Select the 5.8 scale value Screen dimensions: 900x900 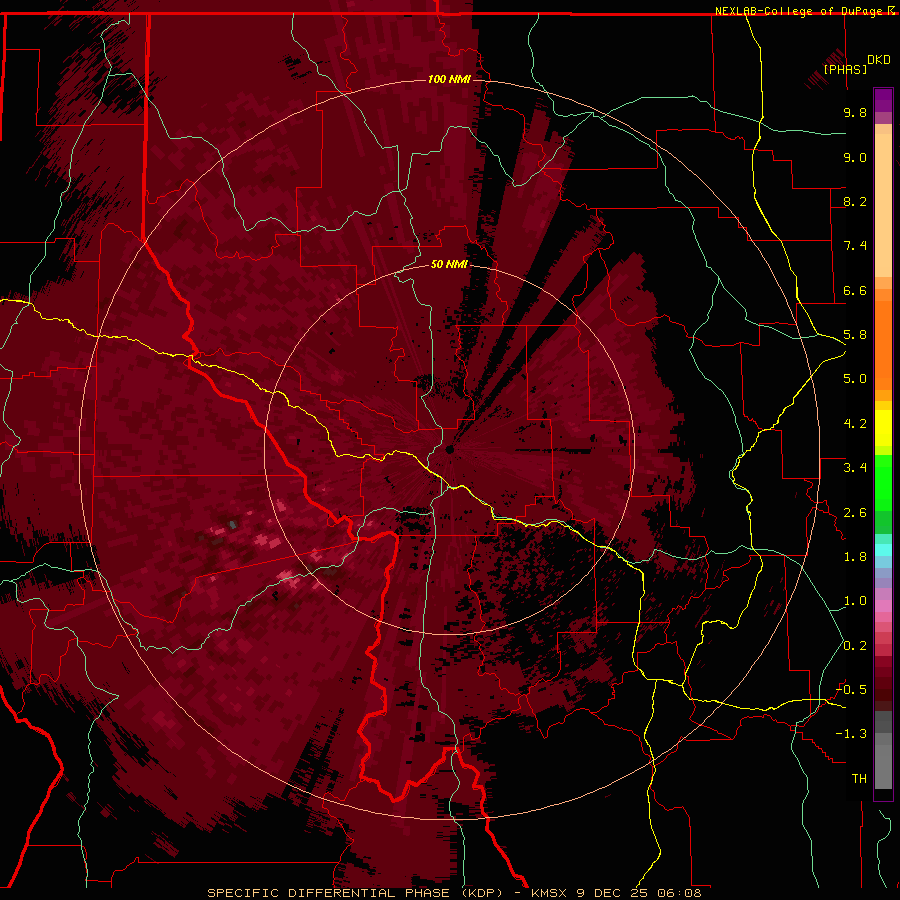(855, 335)
